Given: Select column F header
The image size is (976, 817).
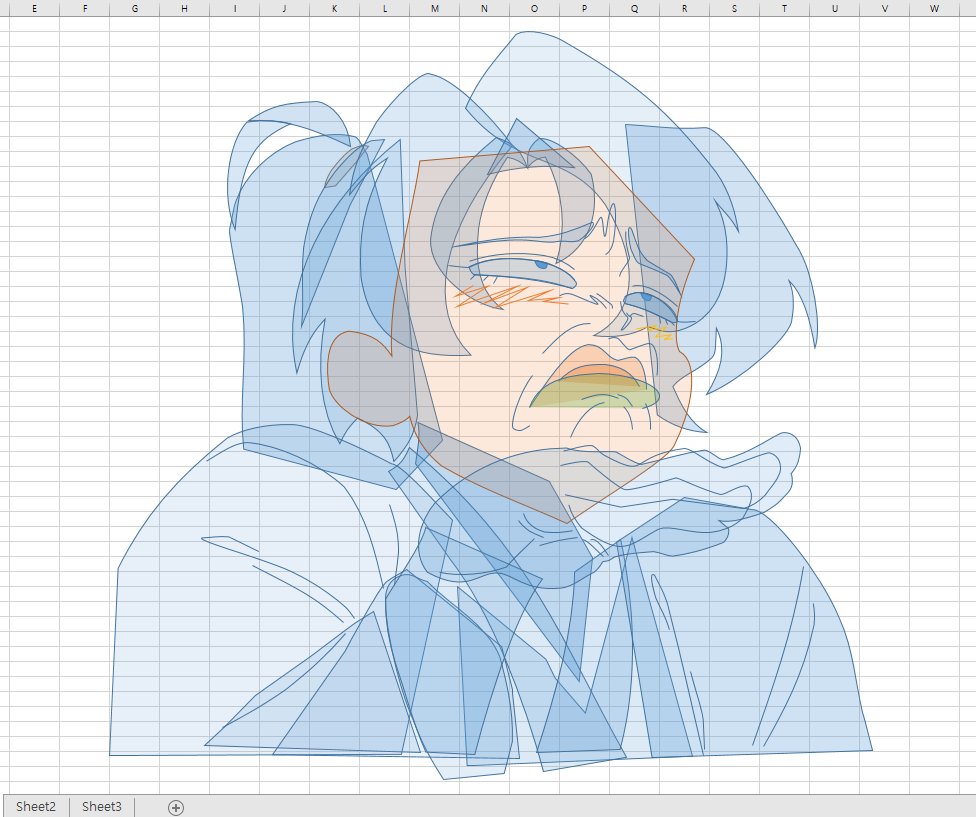Looking at the screenshot, I should coord(85,8).
